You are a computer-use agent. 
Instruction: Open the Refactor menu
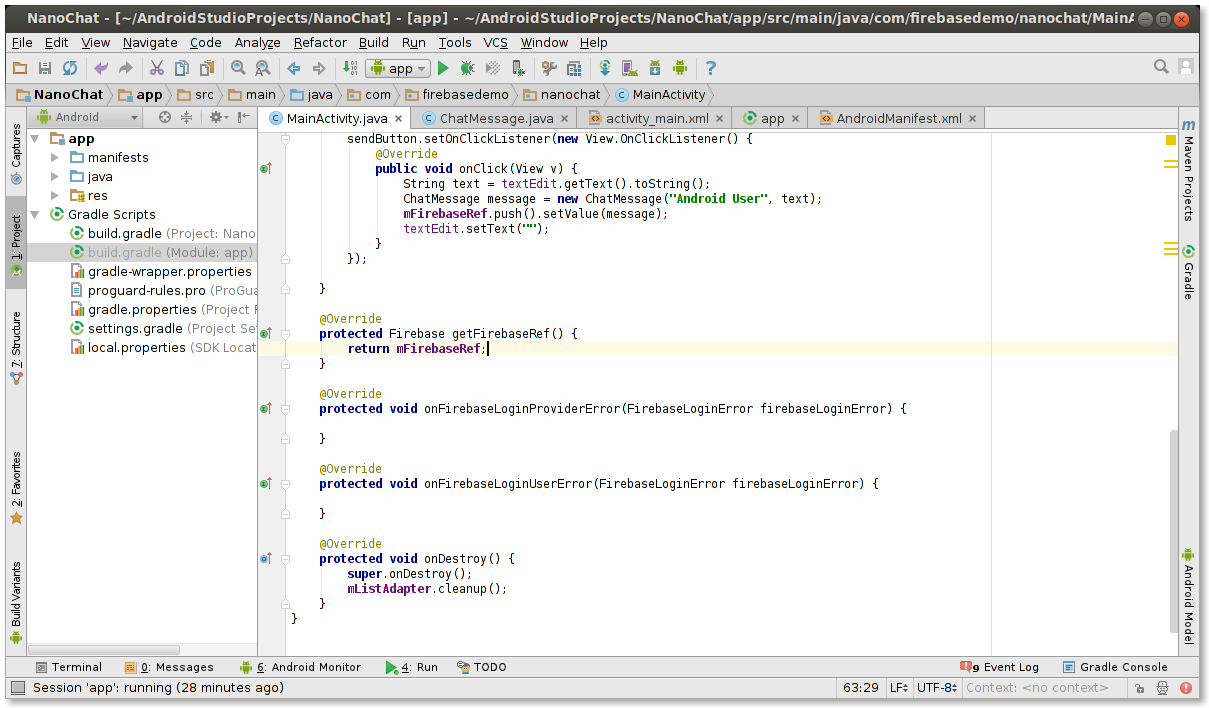pos(320,42)
